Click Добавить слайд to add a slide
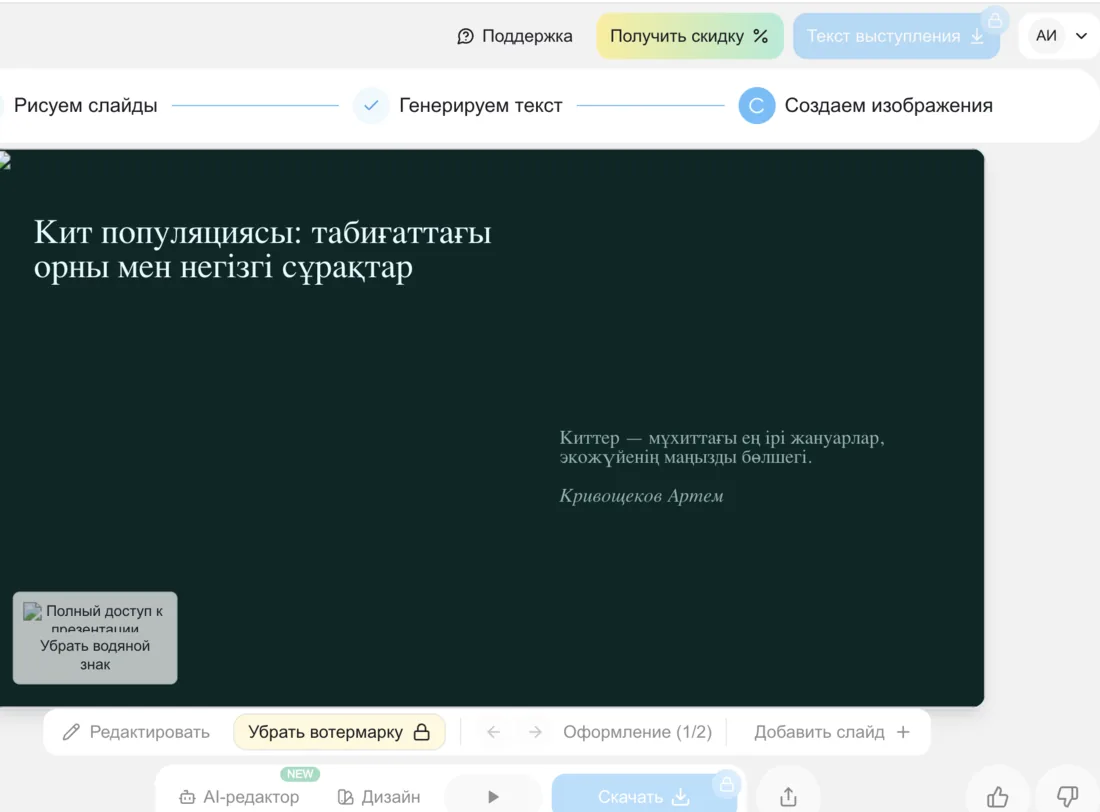This screenshot has height=812, width=1100. tap(832, 732)
